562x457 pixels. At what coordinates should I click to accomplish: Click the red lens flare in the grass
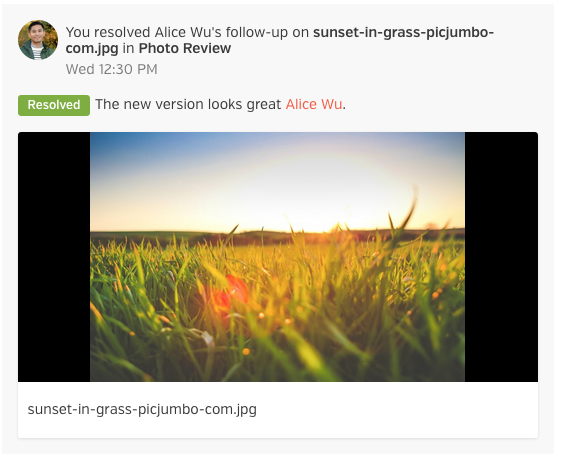[x=229, y=292]
